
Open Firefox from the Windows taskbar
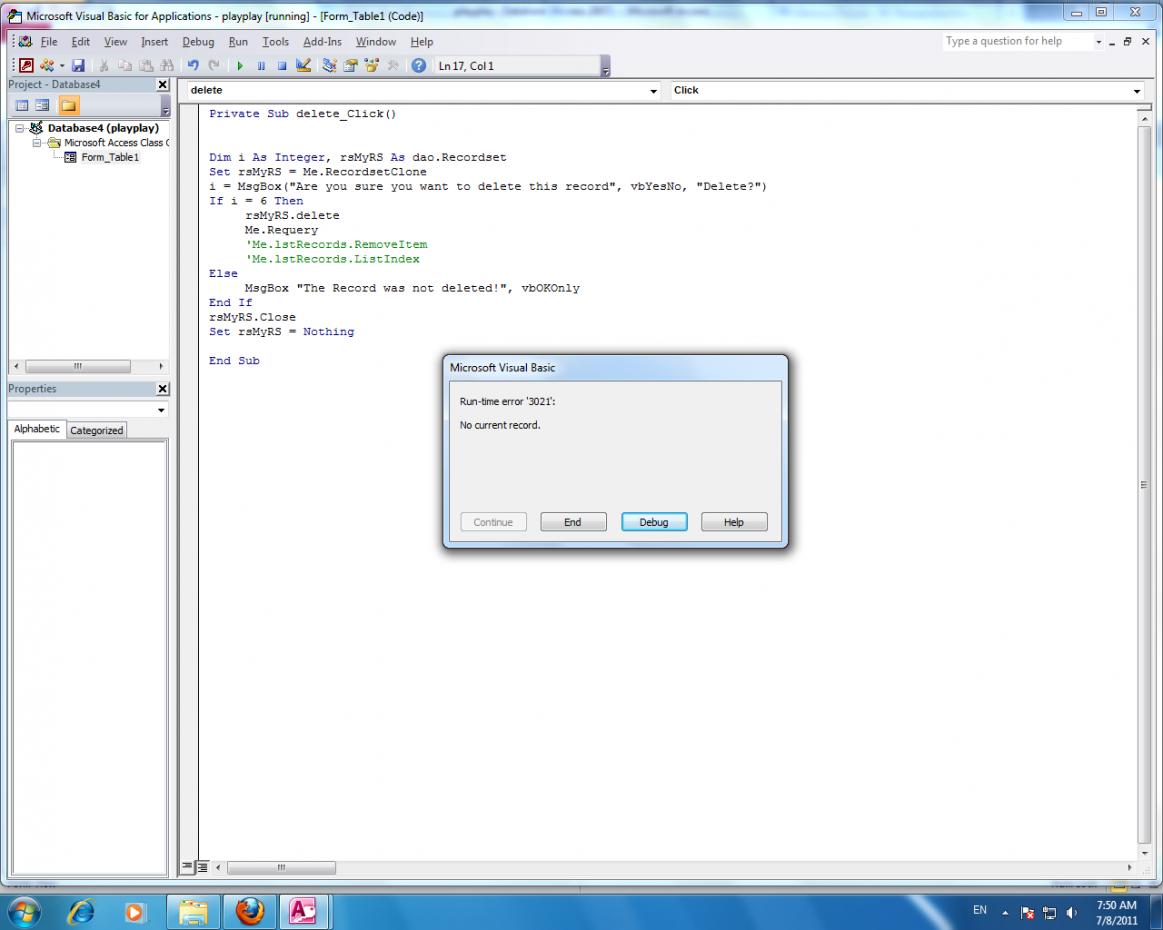click(252, 911)
